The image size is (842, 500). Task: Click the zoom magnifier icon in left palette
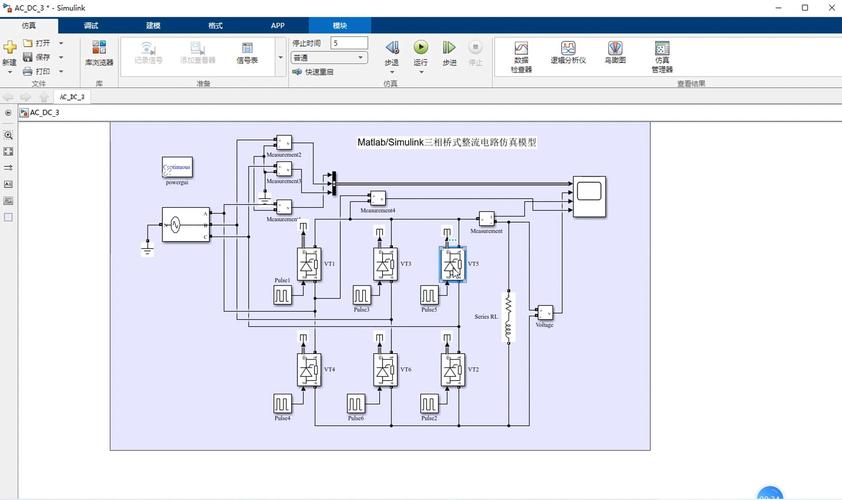tap(8, 135)
